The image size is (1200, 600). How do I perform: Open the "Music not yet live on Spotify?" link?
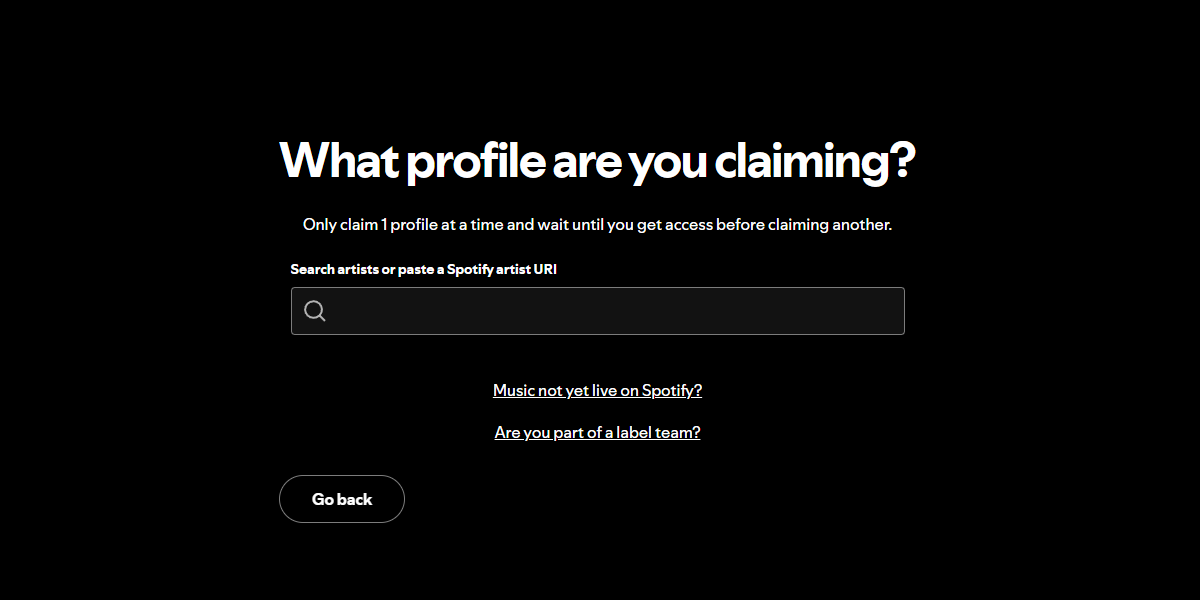click(x=597, y=390)
